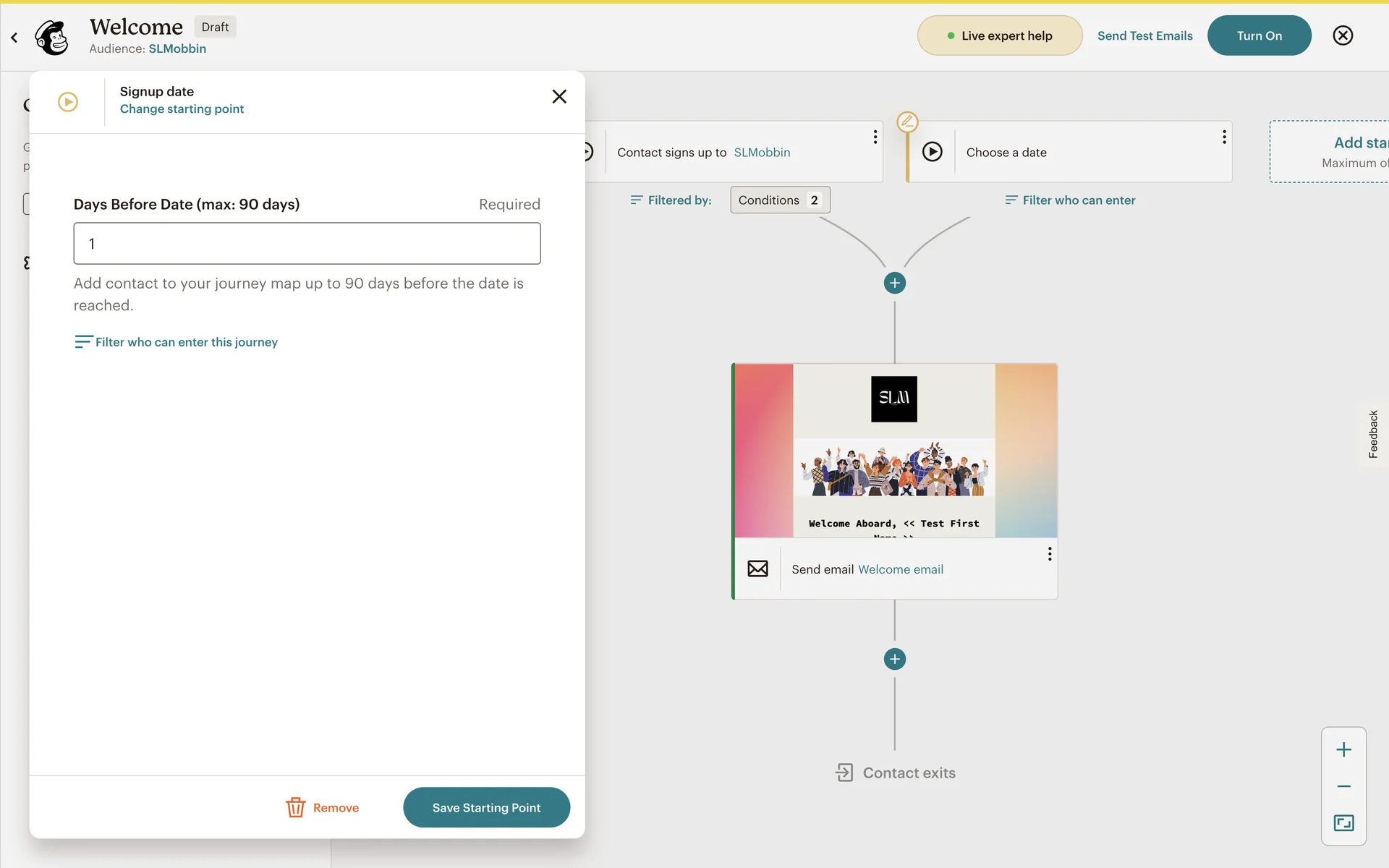Screen dimensions: 1389x868
Task: Click Send Test Emails link
Action: coord(1144,35)
